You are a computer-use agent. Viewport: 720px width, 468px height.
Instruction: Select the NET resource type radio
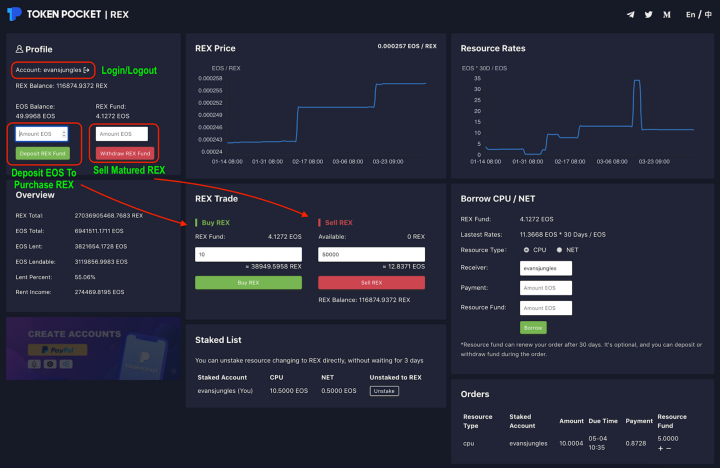tap(559, 250)
